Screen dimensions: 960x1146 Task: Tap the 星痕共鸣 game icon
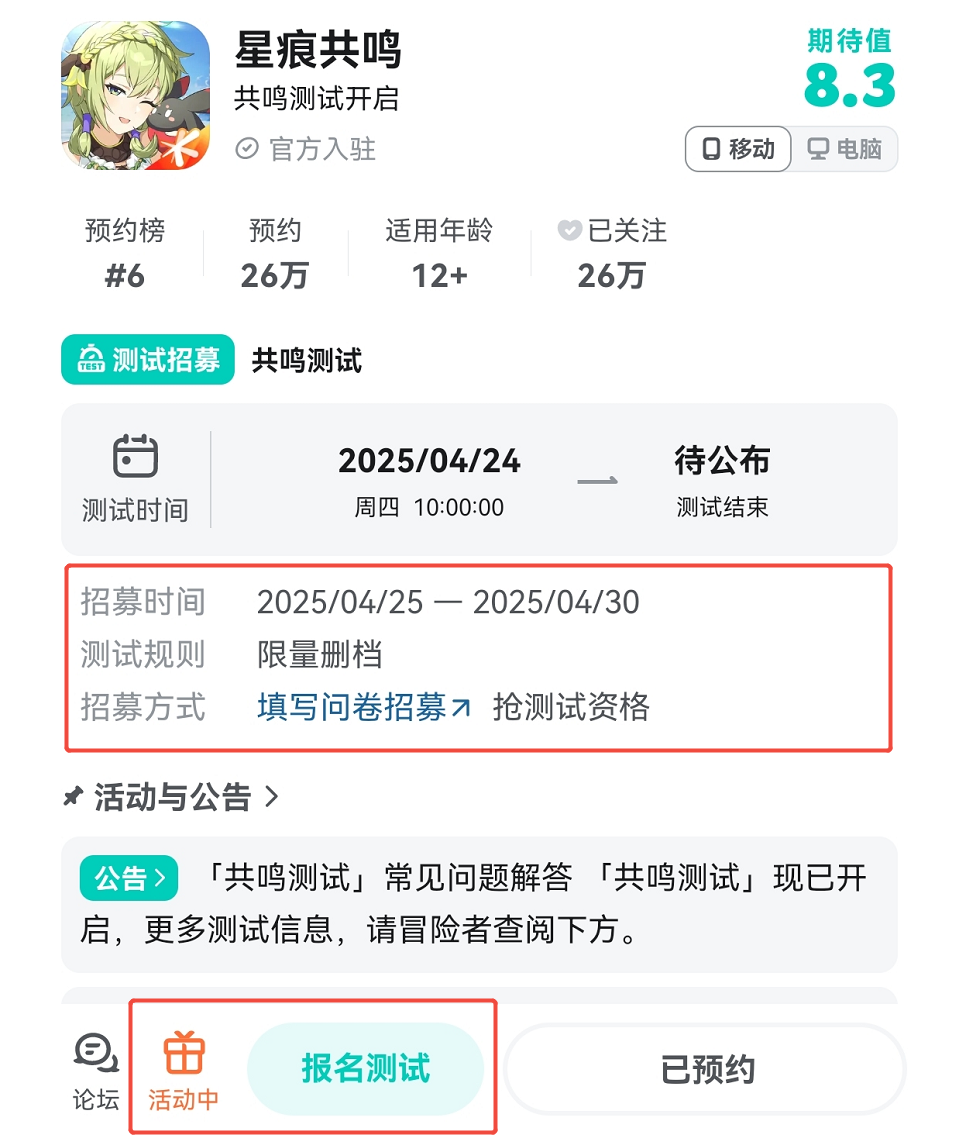(135, 95)
